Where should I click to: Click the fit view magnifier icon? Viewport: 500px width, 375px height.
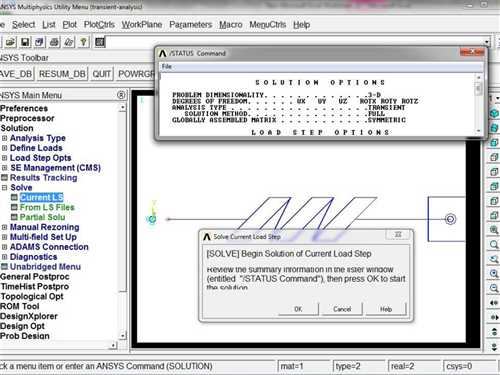point(494,230)
